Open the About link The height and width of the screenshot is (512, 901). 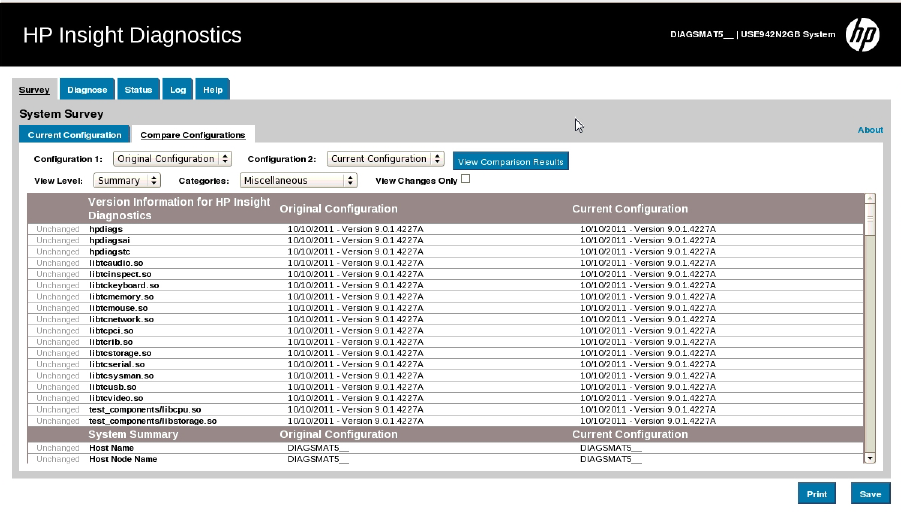click(870, 130)
